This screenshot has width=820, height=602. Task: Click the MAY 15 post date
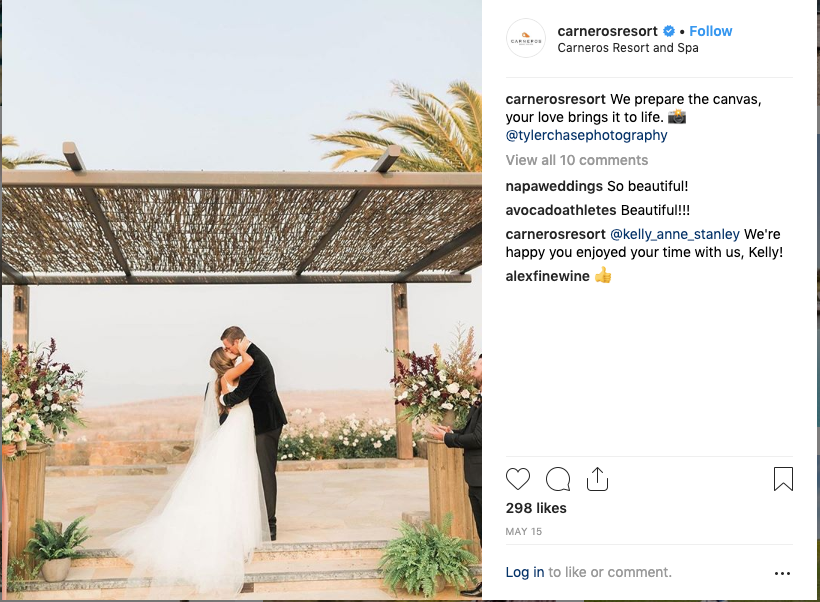pos(523,532)
